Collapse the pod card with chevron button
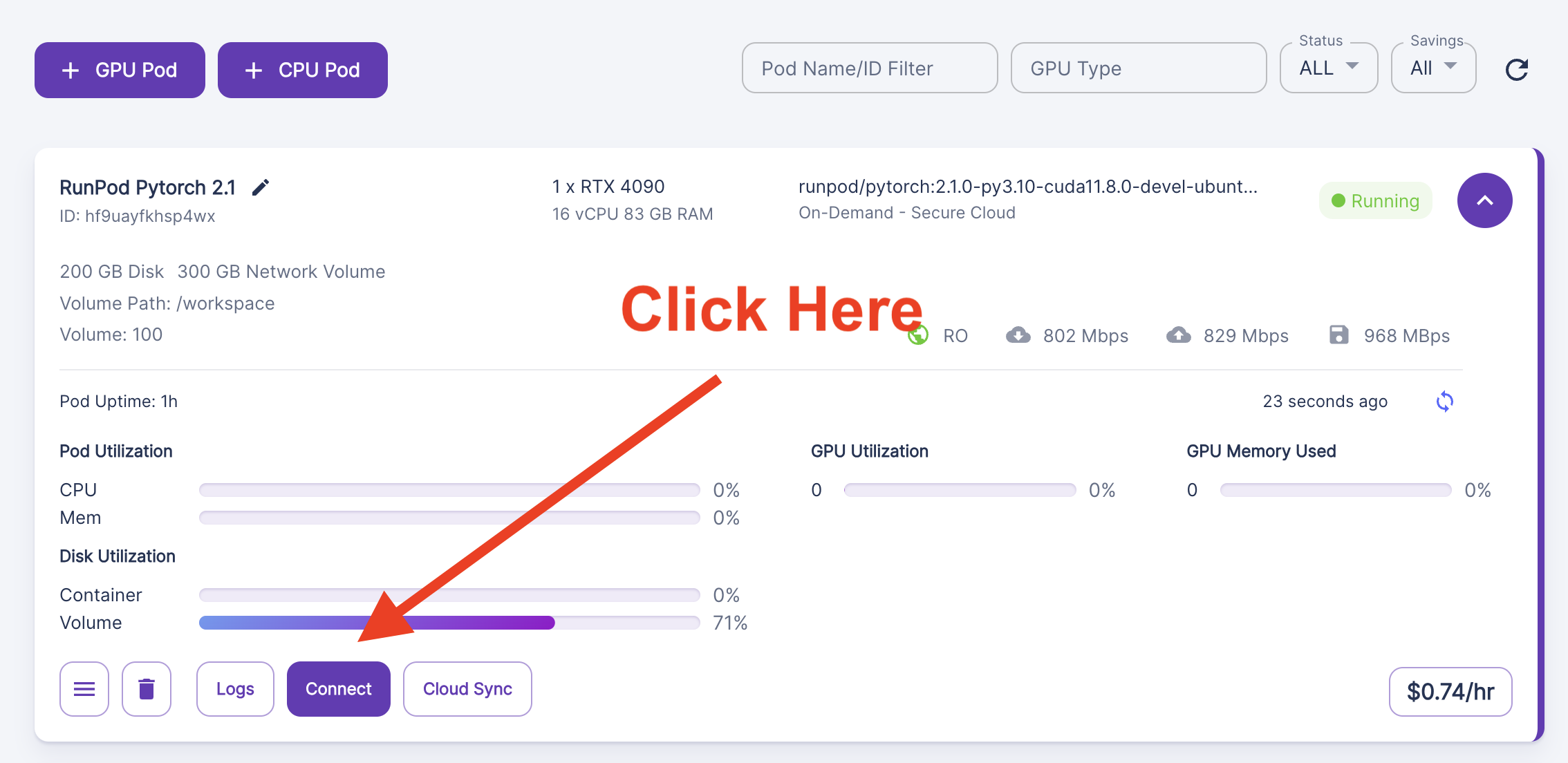This screenshot has width=1568, height=763. [x=1484, y=200]
